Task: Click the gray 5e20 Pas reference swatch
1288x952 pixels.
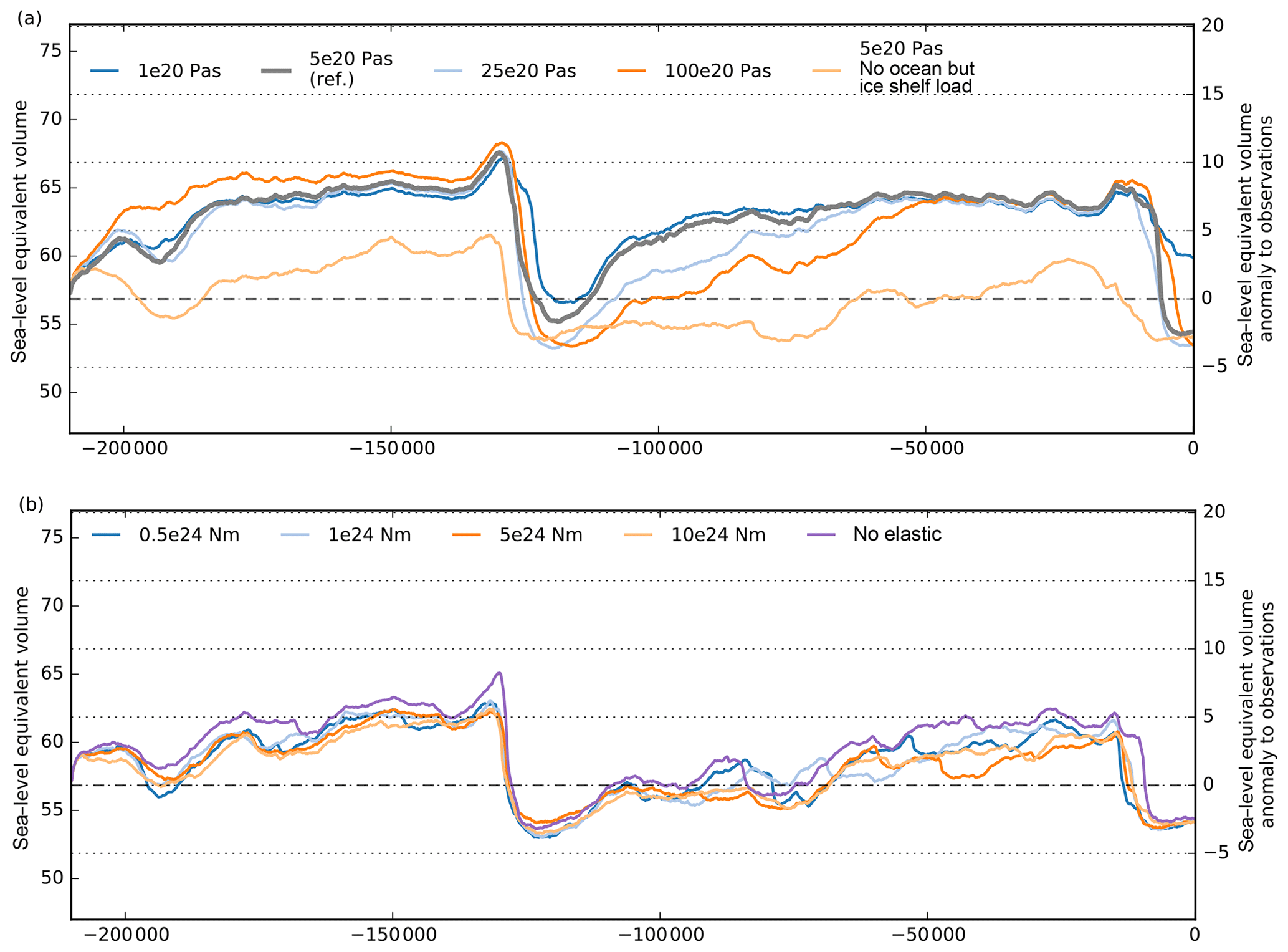Action: pos(275,71)
